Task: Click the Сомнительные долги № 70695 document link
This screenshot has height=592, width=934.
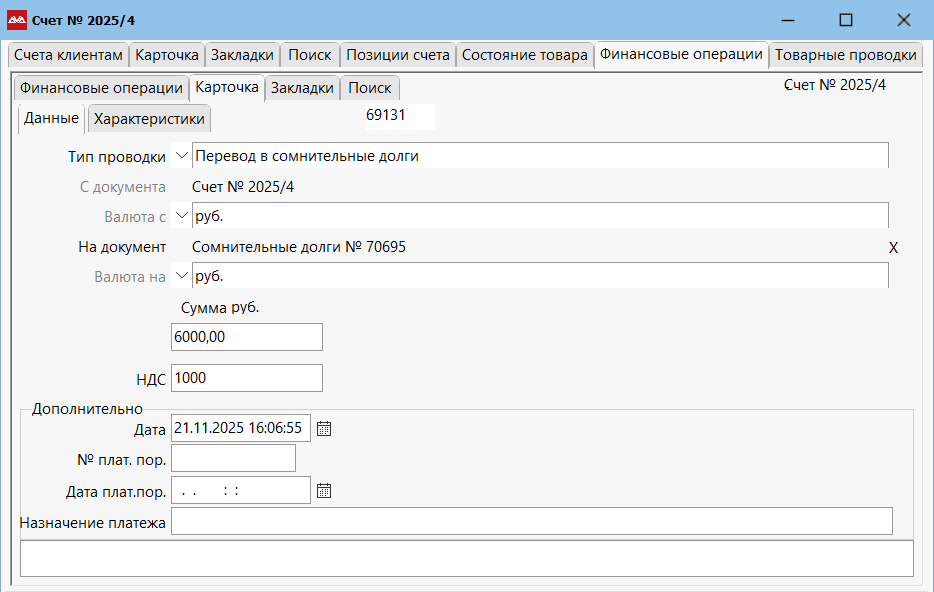Action: 298,247
